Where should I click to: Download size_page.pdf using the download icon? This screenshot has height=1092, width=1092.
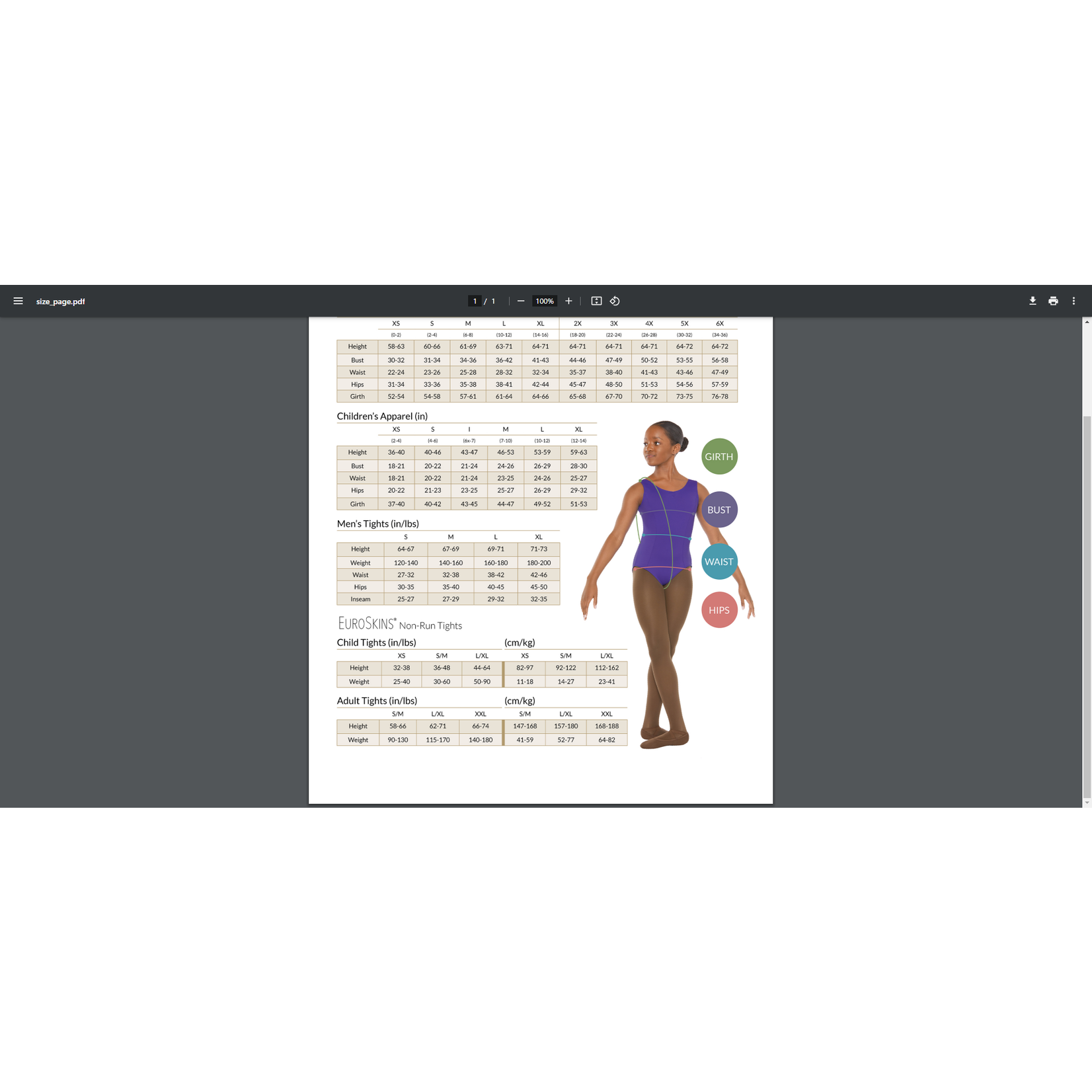(x=1033, y=301)
